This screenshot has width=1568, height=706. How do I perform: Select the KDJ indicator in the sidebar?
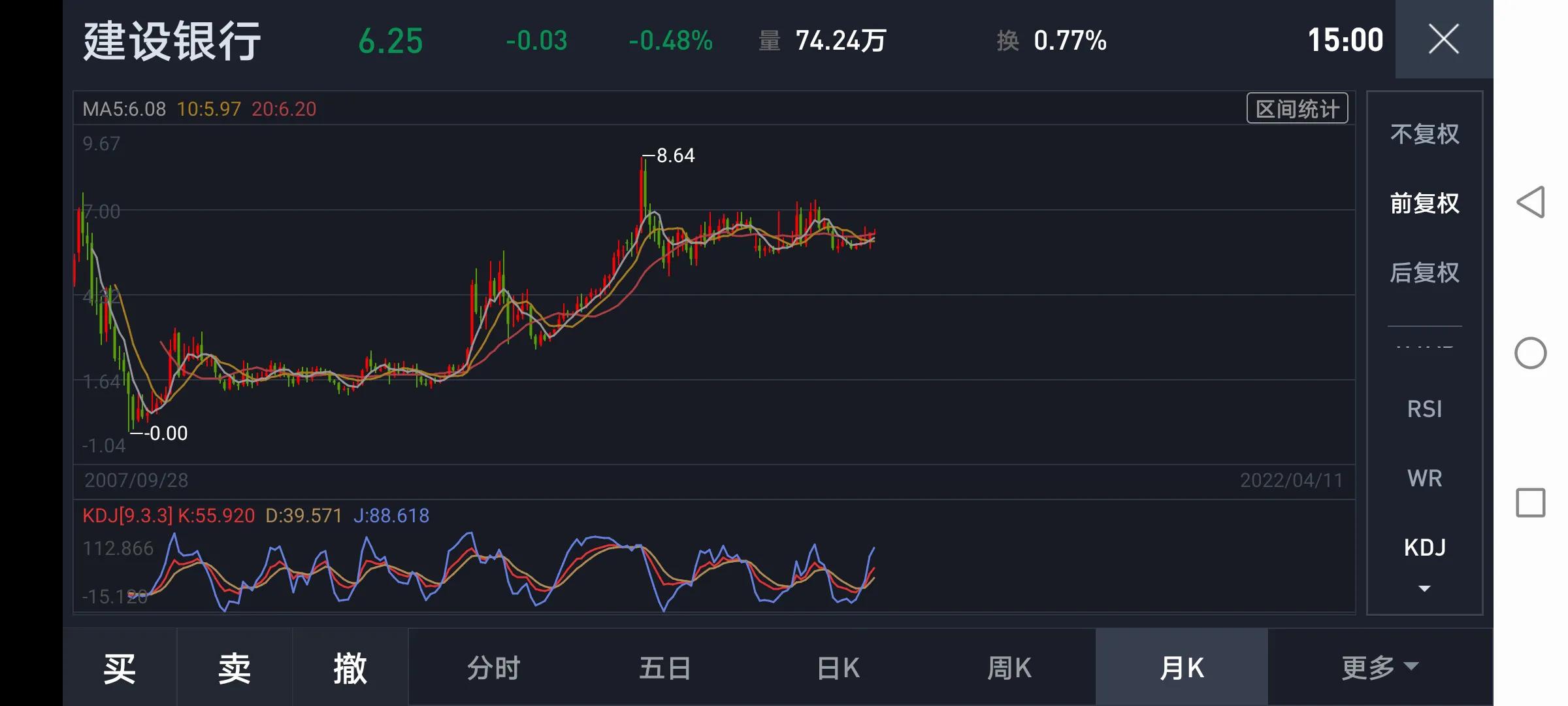click(x=1424, y=547)
